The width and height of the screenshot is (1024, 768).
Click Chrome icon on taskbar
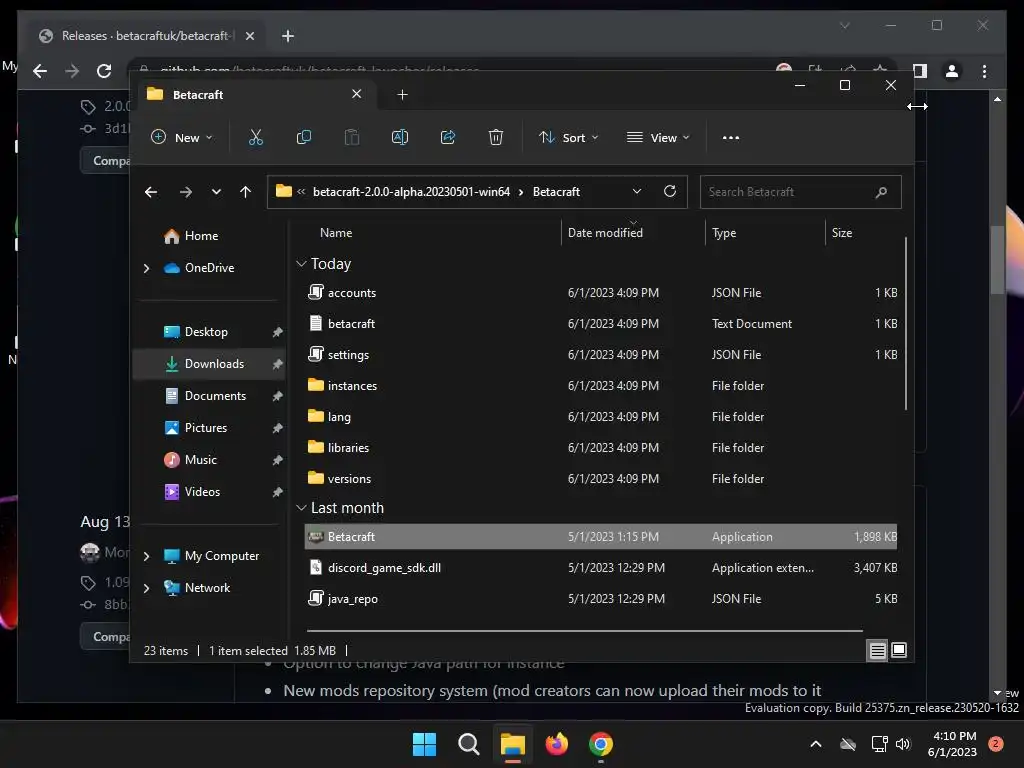point(601,744)
